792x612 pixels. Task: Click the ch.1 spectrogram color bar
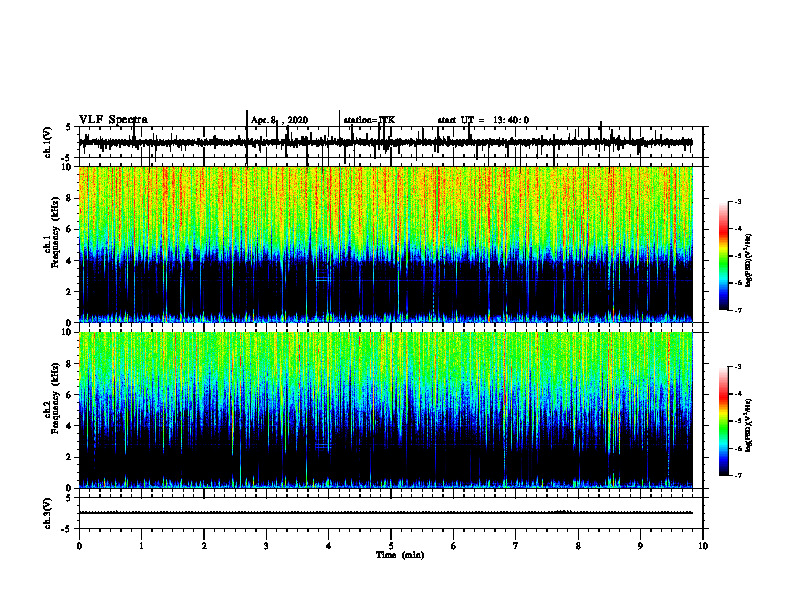click(x=723, y=256)
